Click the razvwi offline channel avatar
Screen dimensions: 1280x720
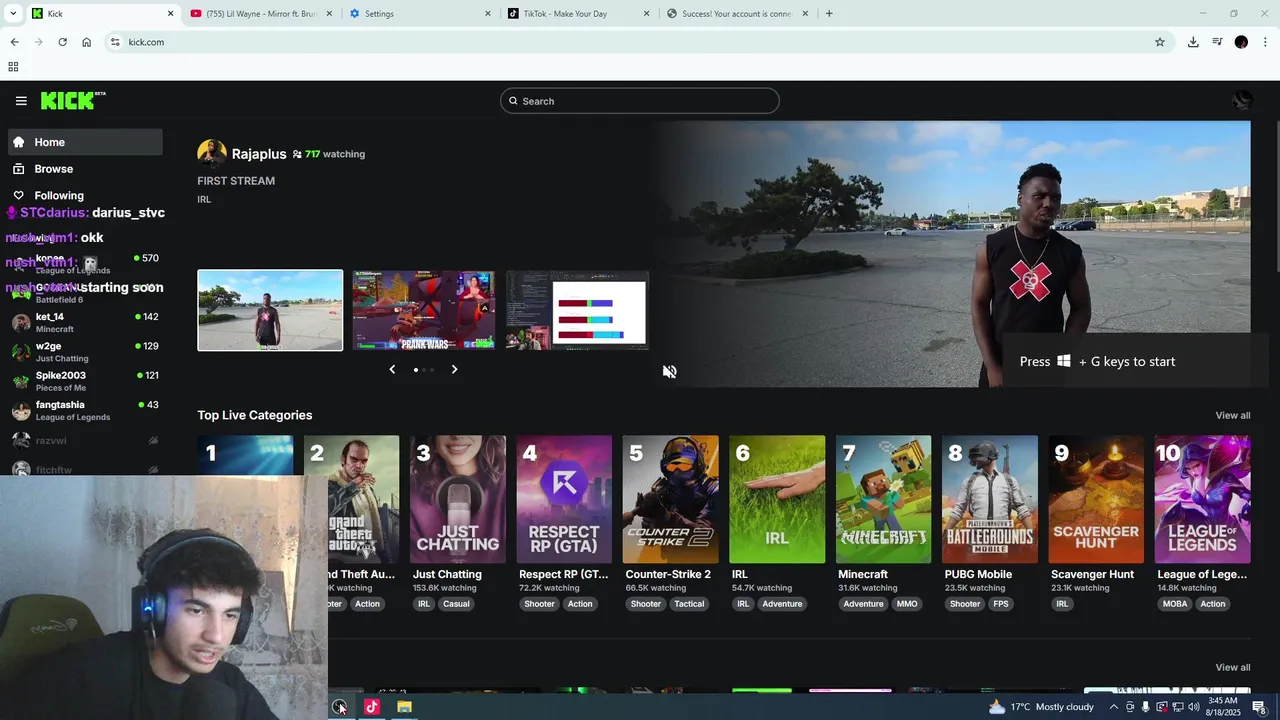click(x=21, y=440)
